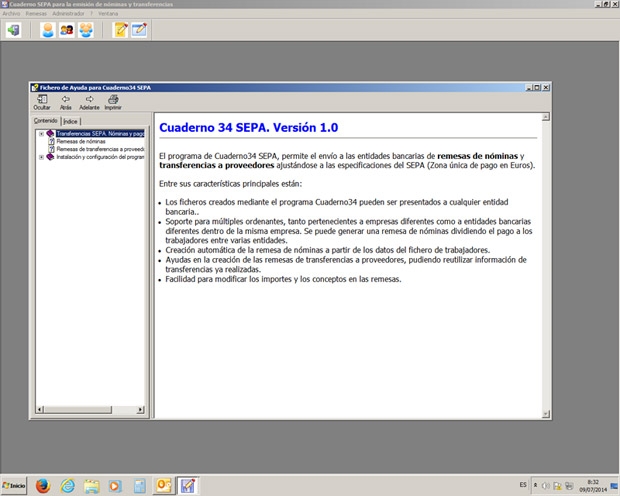Screen dimensions: 620x496
Task: Open Remesas de transferencias a proveedores topic
Action: [x=100, y=149]
